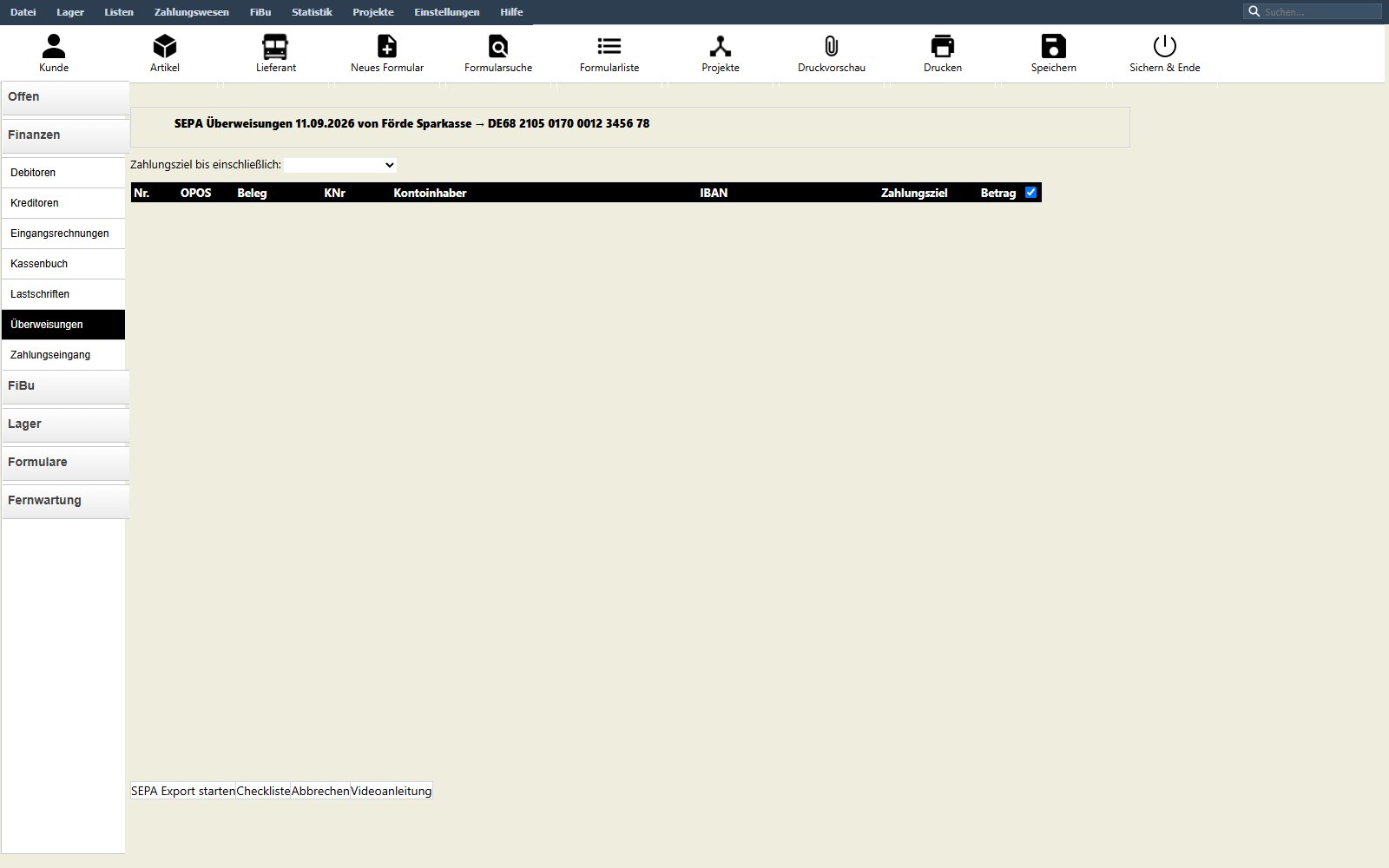Open the Lieferant truck icon

click(275, 46)
